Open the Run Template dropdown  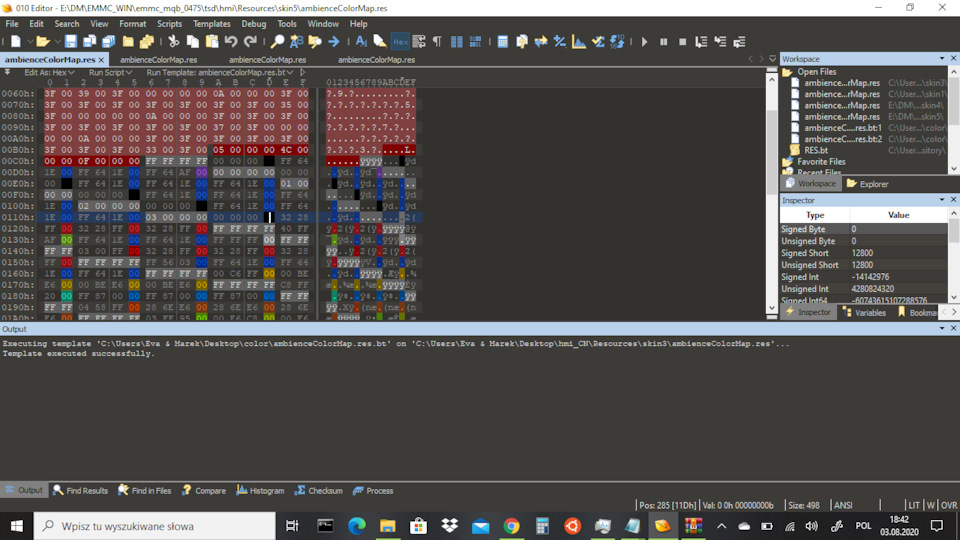point(219,72)
